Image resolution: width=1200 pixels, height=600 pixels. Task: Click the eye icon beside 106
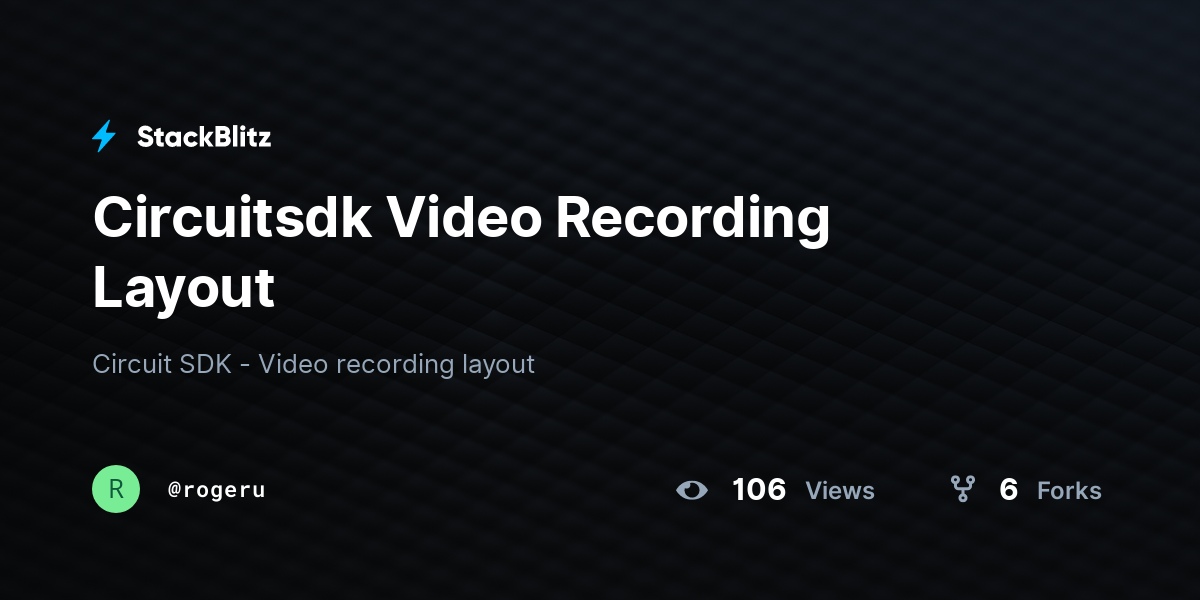pos(692,490)
